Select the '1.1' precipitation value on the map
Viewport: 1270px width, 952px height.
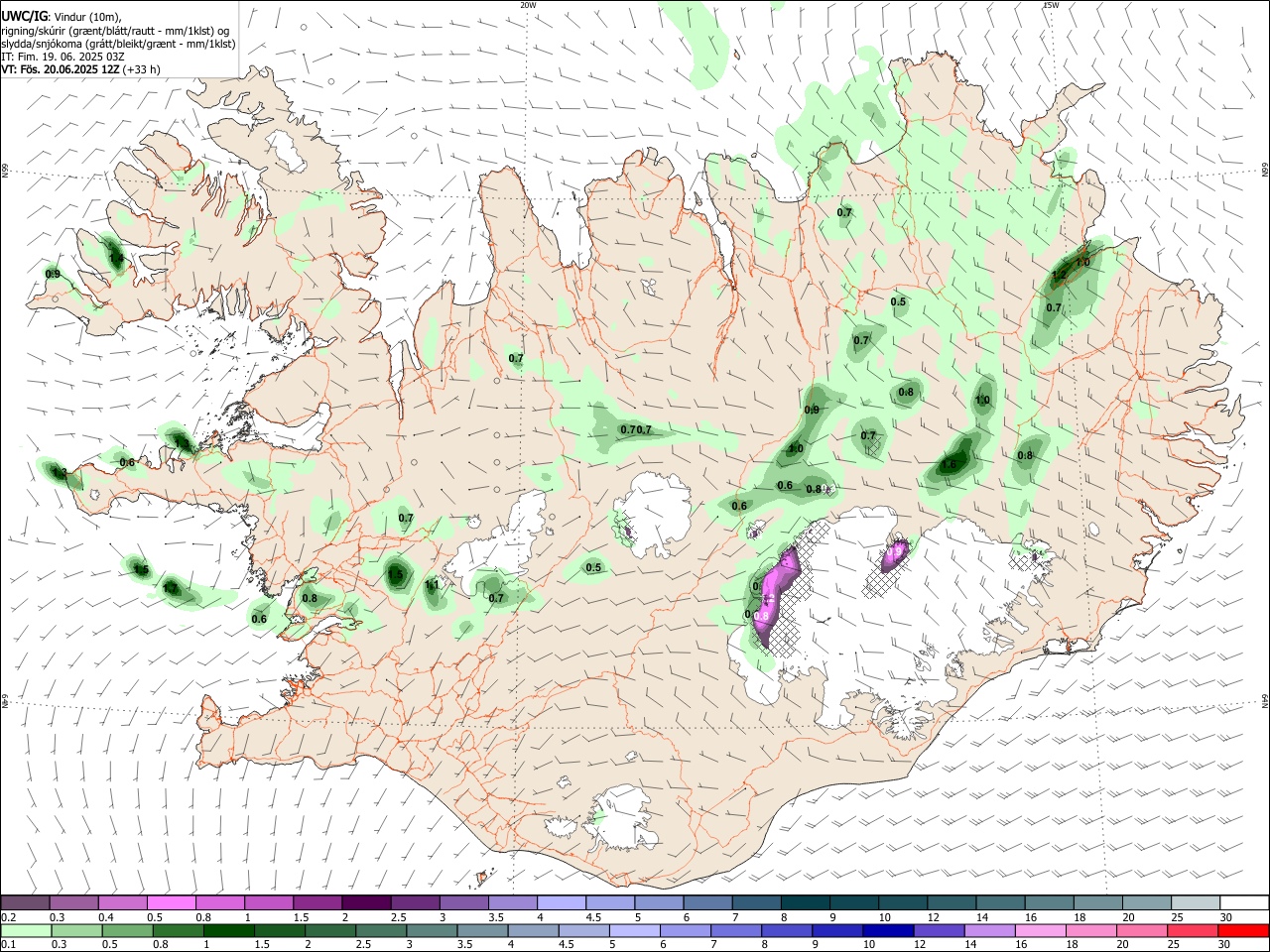432,585
